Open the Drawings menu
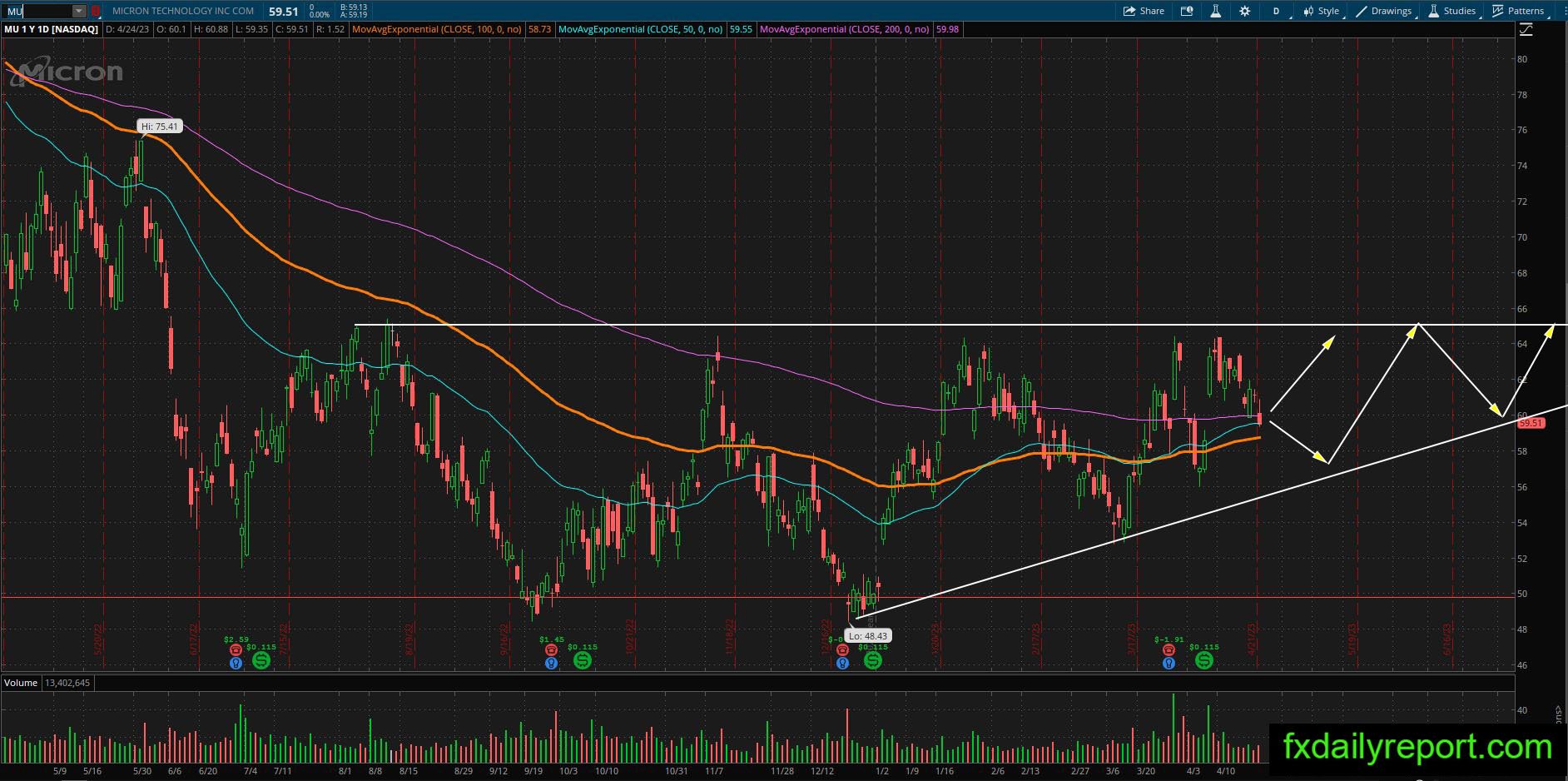 click(x=1385, y=11)
